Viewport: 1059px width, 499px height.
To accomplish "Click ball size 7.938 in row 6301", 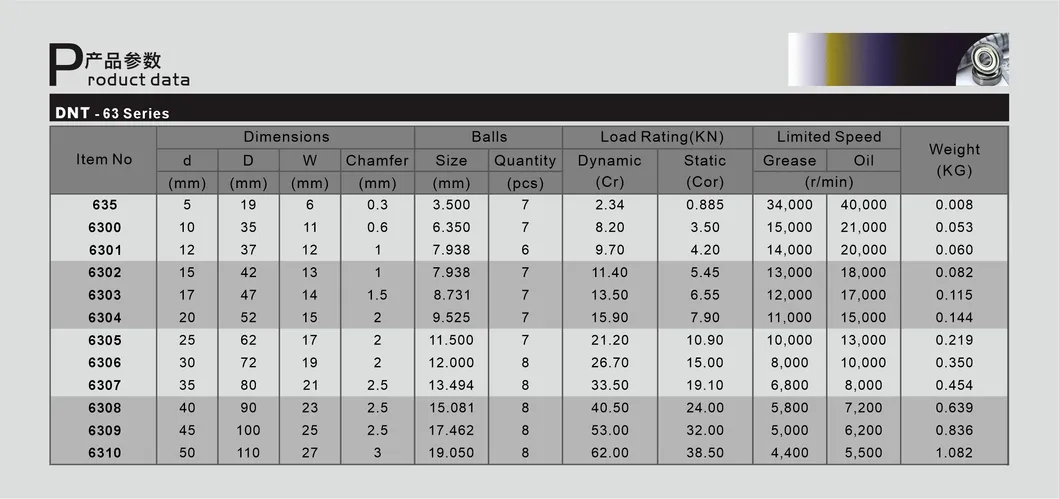I will (453, 250).
